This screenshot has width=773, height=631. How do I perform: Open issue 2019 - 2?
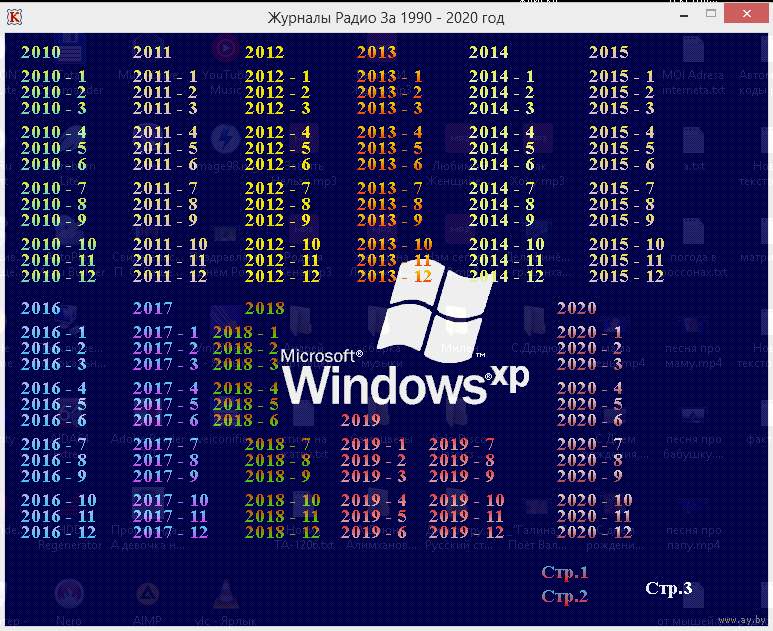click(373, 460)
